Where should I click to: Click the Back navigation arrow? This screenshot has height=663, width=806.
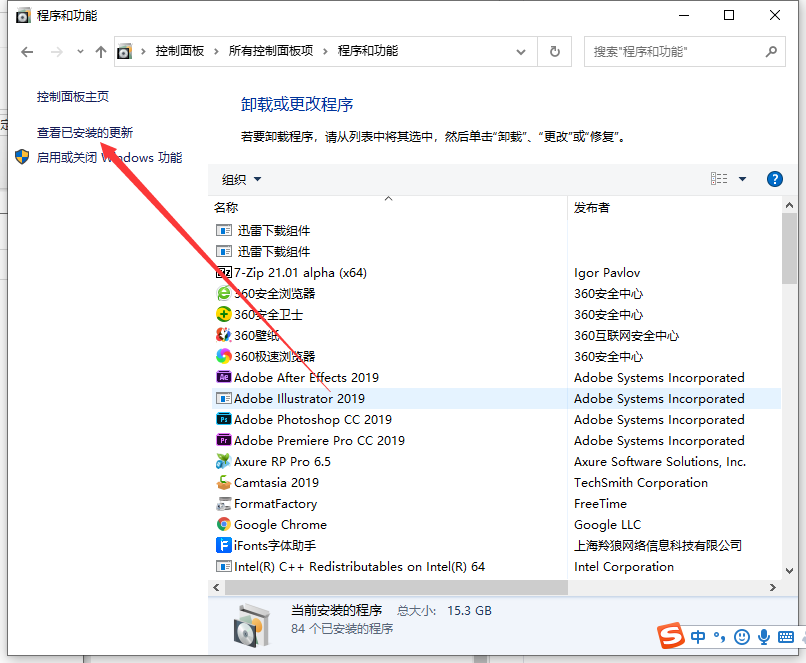pos(27,51)
